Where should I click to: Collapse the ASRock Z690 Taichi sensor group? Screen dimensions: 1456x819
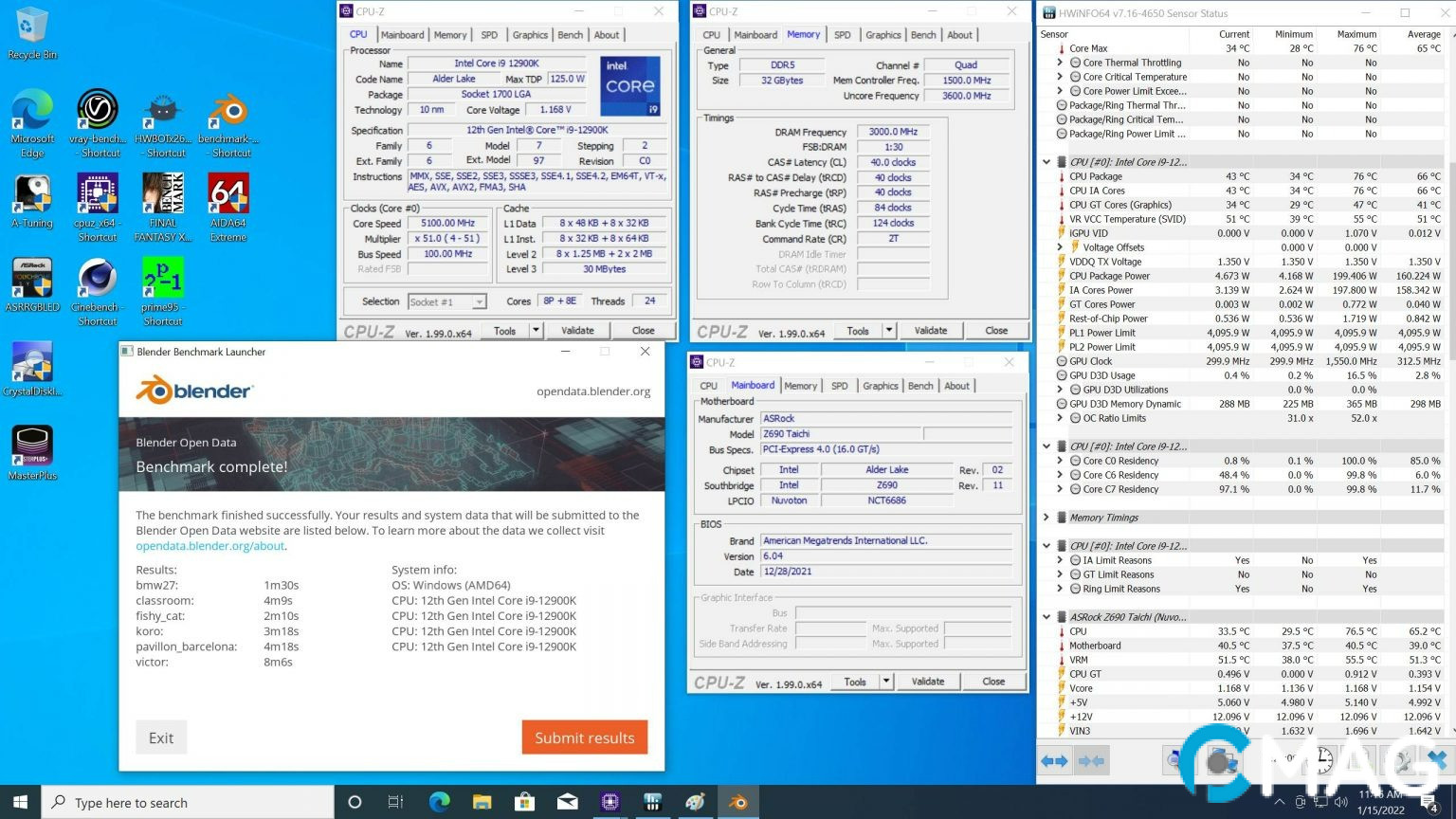click(1046, 617)
